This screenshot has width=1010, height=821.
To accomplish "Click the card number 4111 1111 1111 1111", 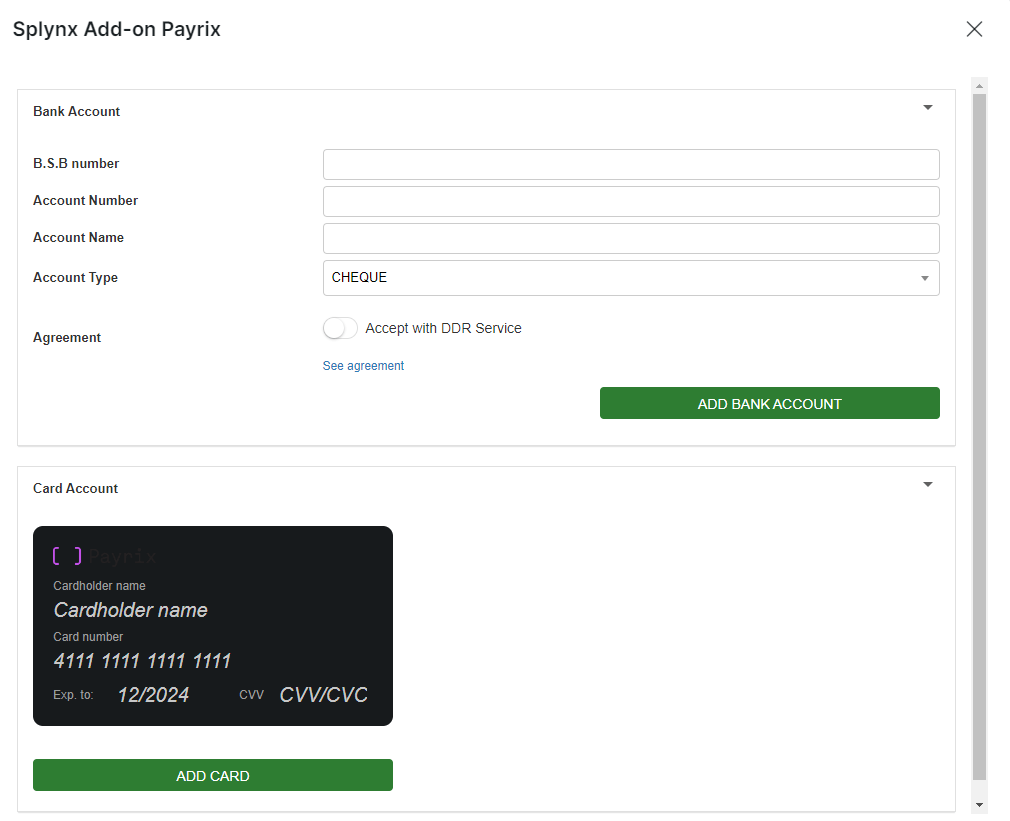I will (142, 661).
